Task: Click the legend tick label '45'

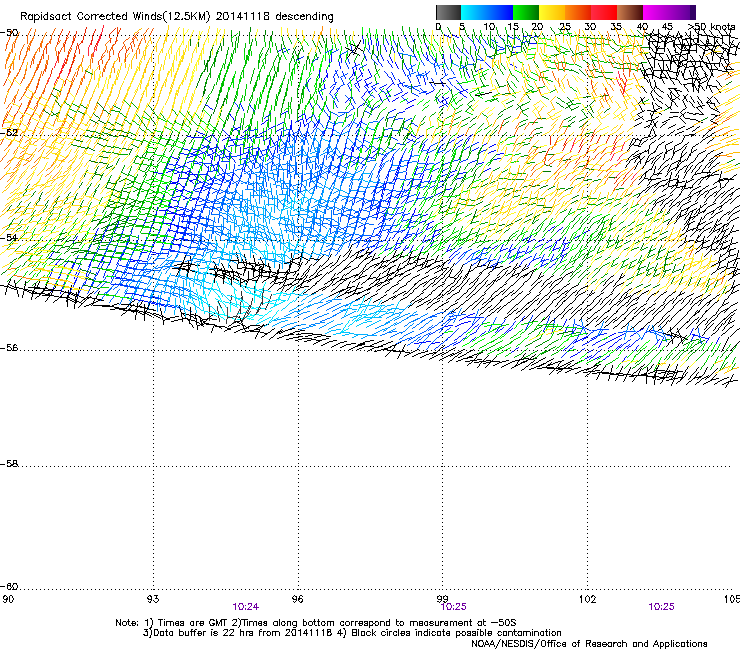Action: click(667, 27)
